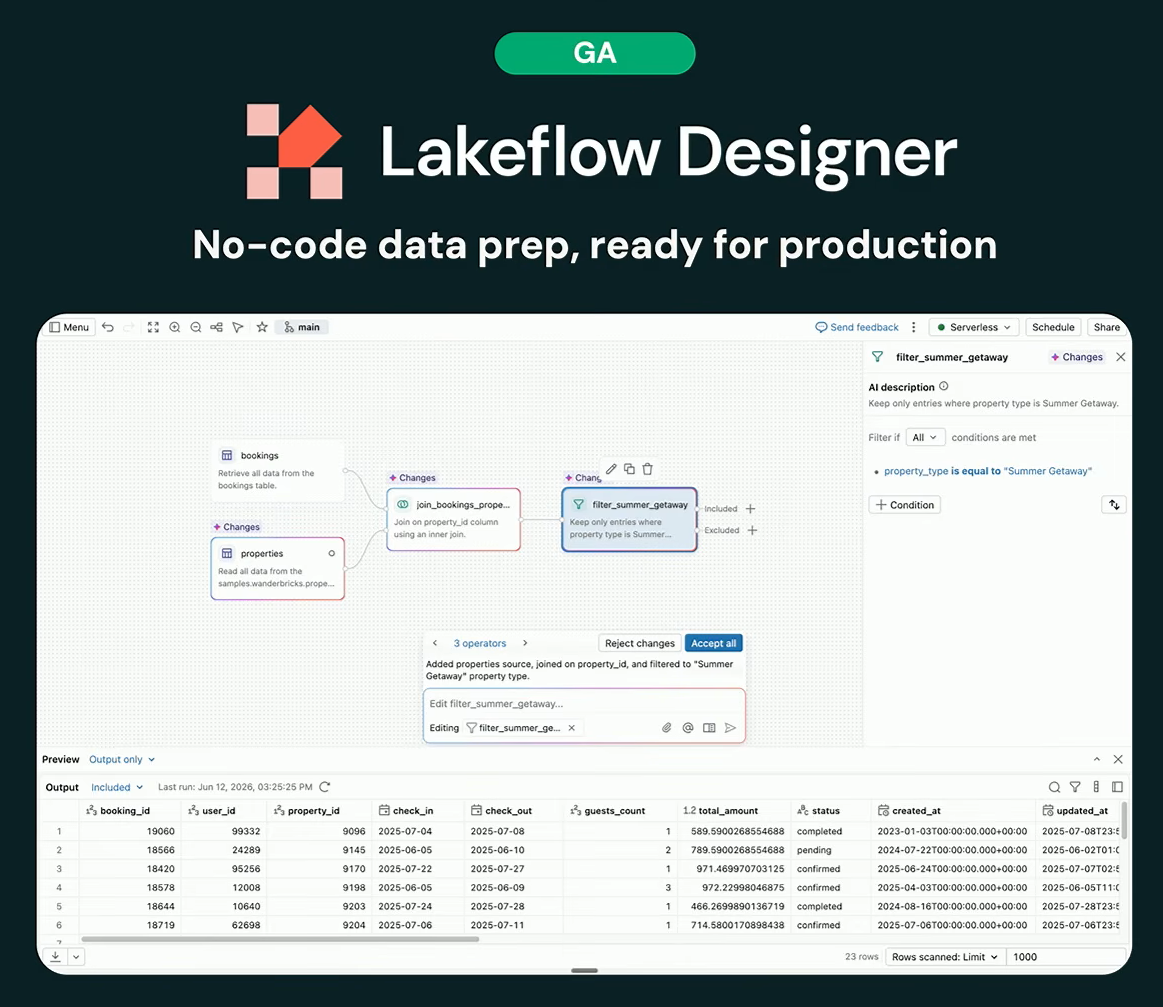Open the Output only preview dropdown
1163x1007 pixels.
[122, 759]
